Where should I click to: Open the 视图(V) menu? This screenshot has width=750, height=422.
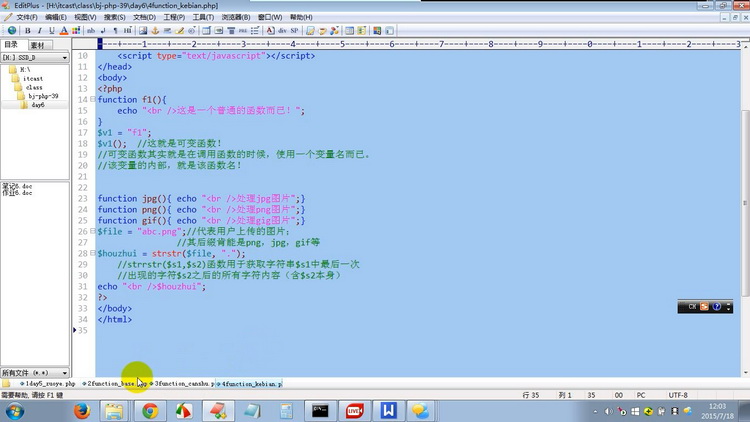(x=85, y=17)
